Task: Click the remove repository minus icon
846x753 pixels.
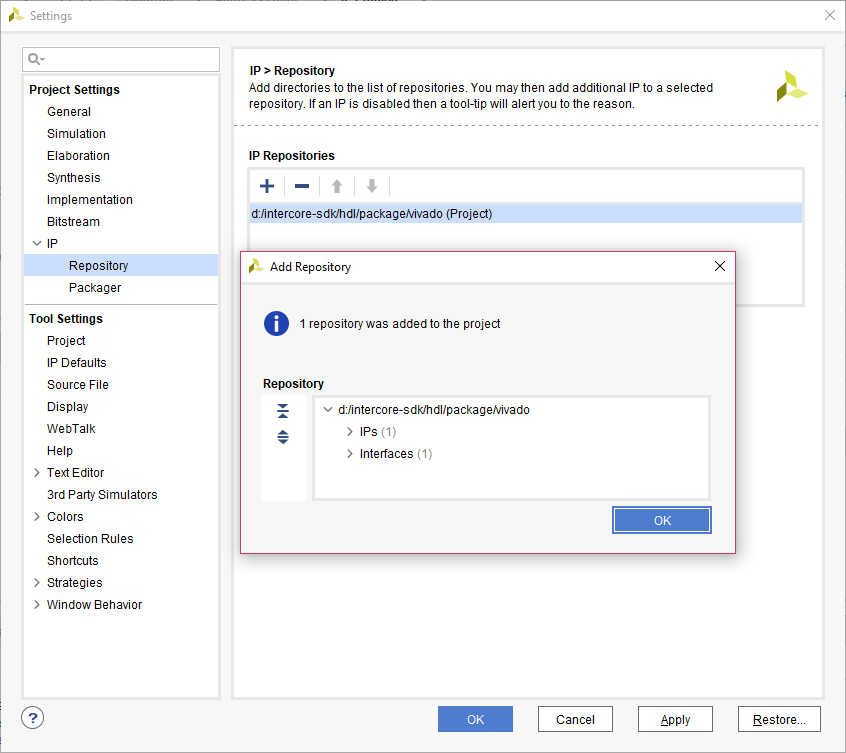Action: 301,186
